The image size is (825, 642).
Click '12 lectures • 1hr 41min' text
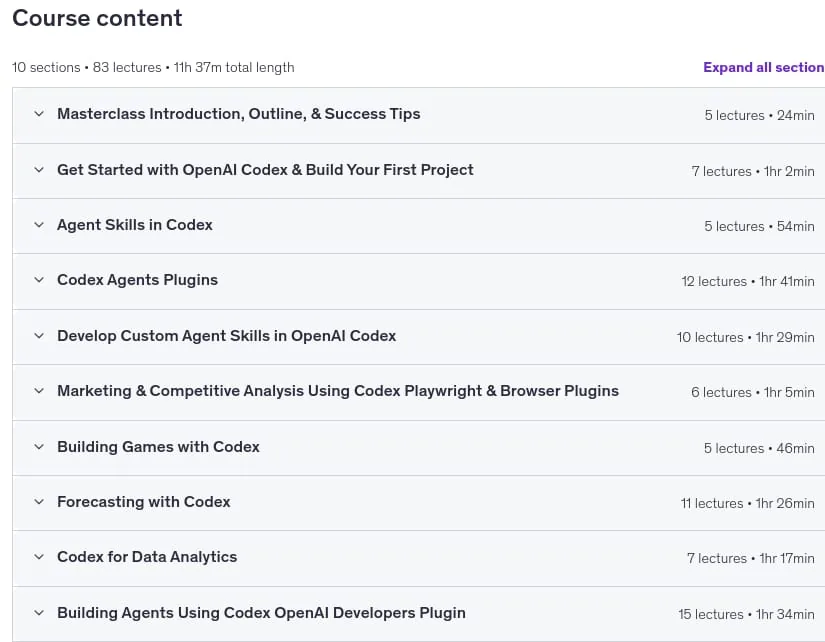click(748, 282)
